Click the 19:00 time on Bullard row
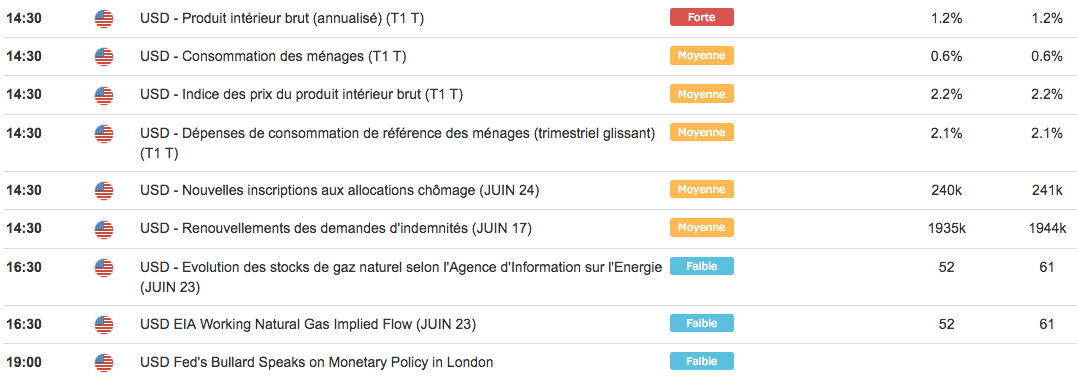1077x384 pixels. coord(23,363)
